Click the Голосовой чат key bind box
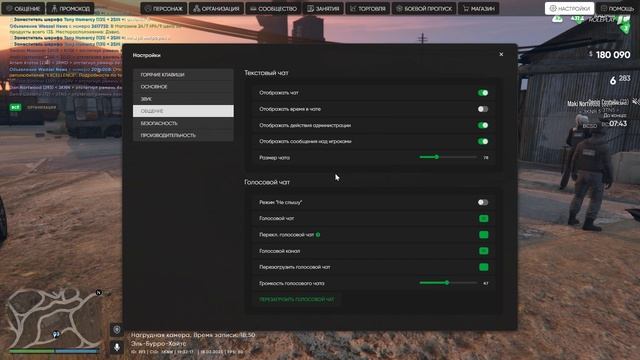640x360 pixels. [484, 218]
